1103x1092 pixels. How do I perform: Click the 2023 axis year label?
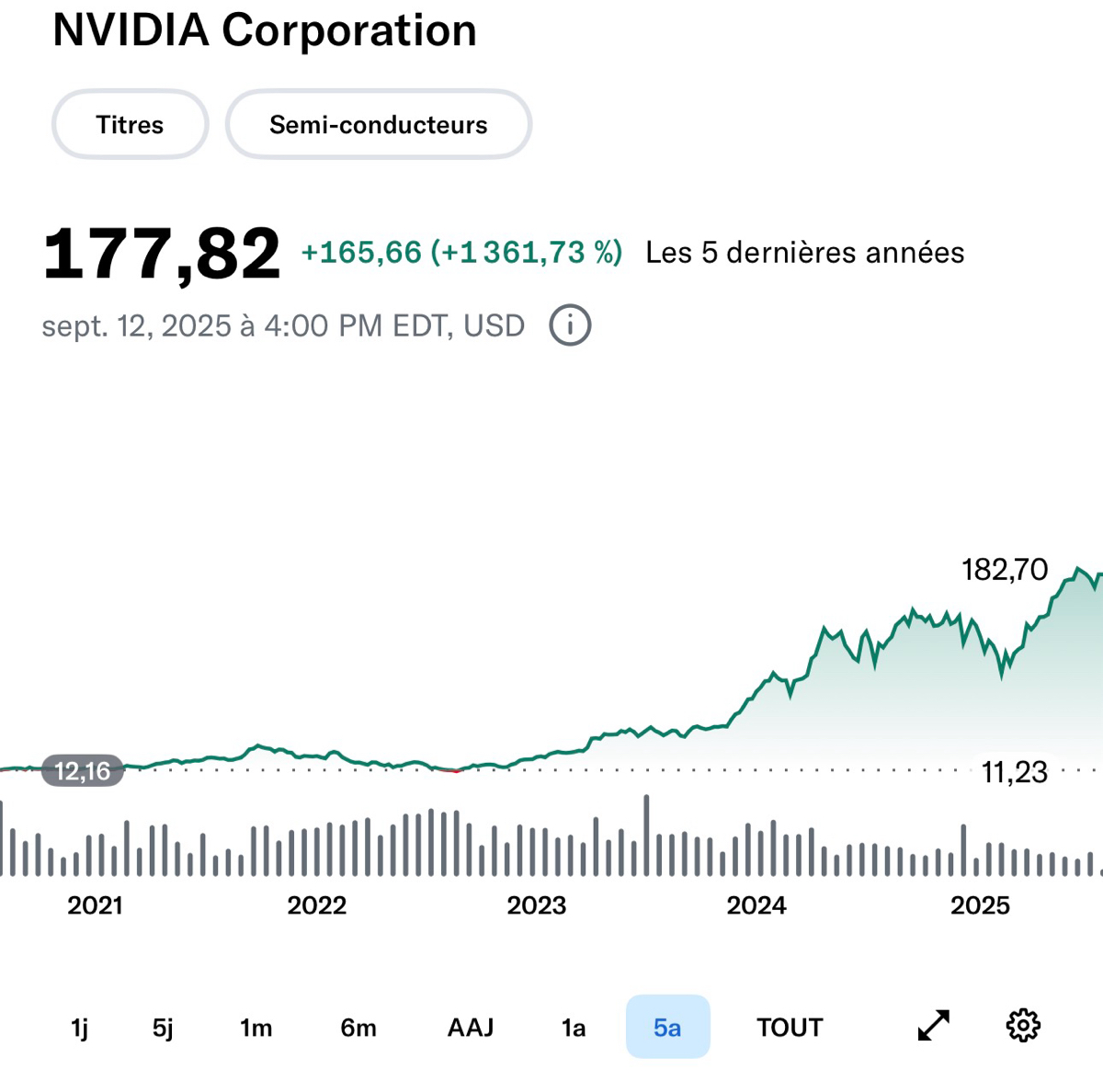point(537,905)
